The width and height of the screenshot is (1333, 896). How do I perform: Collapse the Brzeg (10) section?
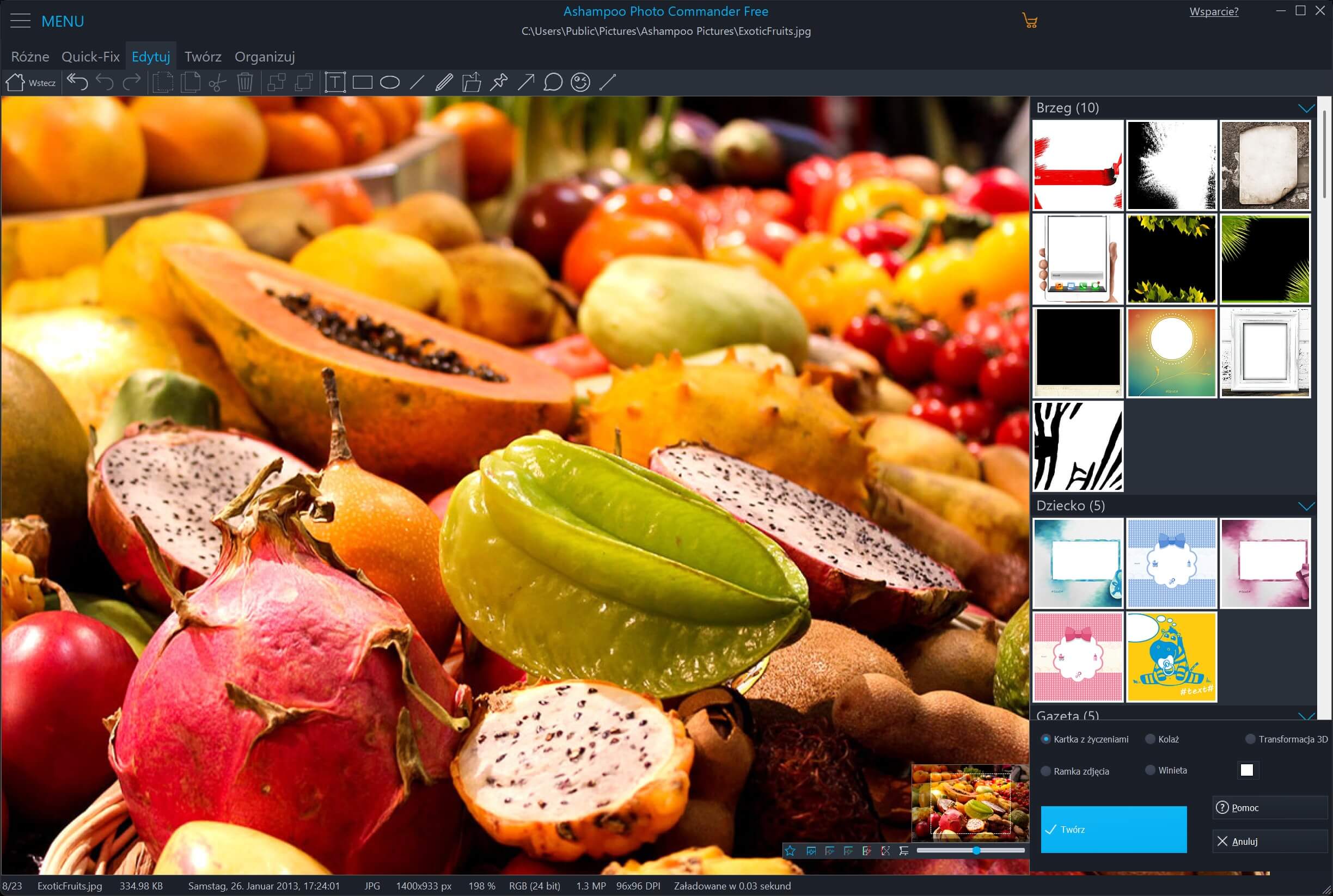tap(1306, 108)
